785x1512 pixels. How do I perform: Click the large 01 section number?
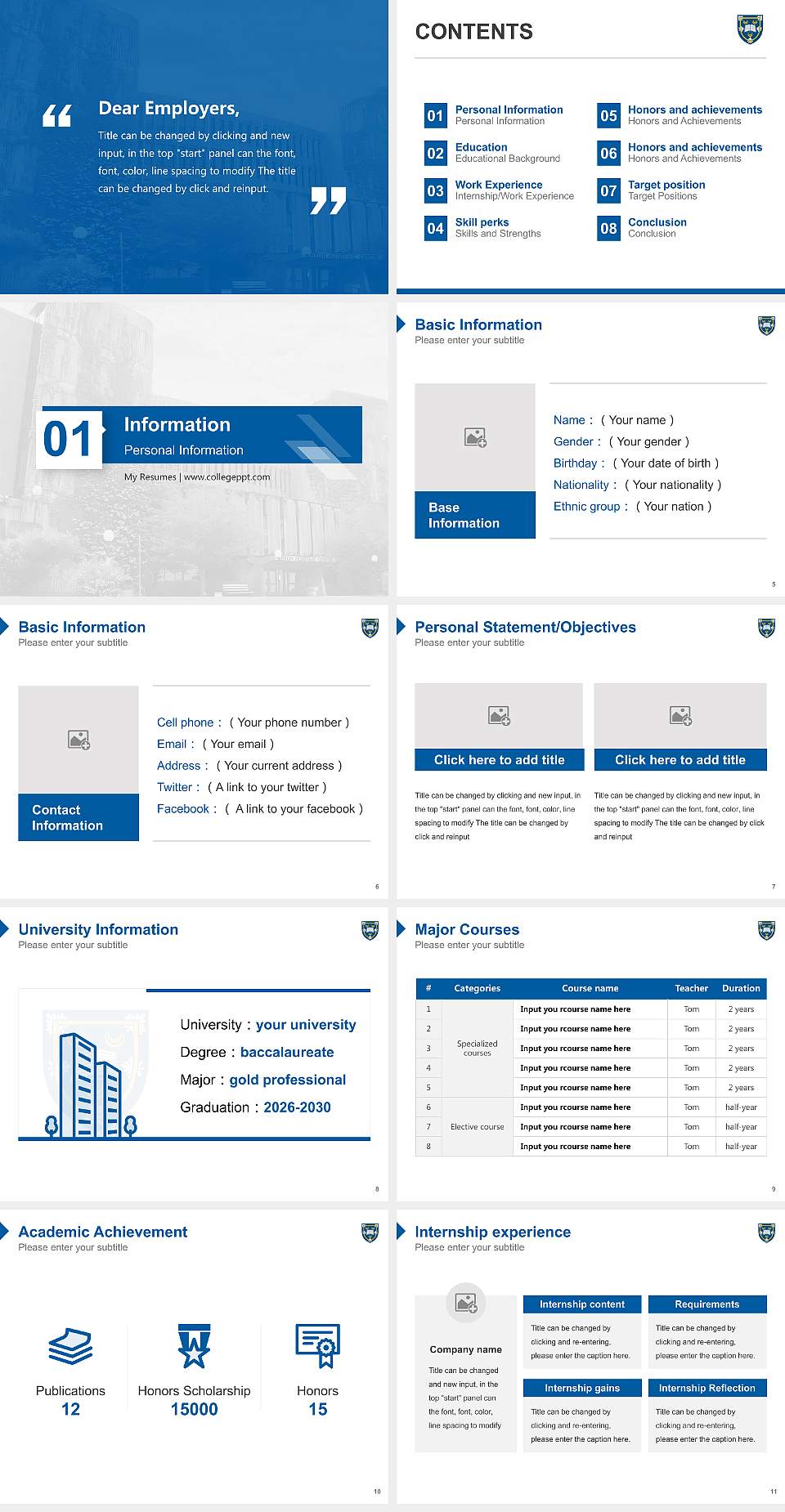point(70,440)
